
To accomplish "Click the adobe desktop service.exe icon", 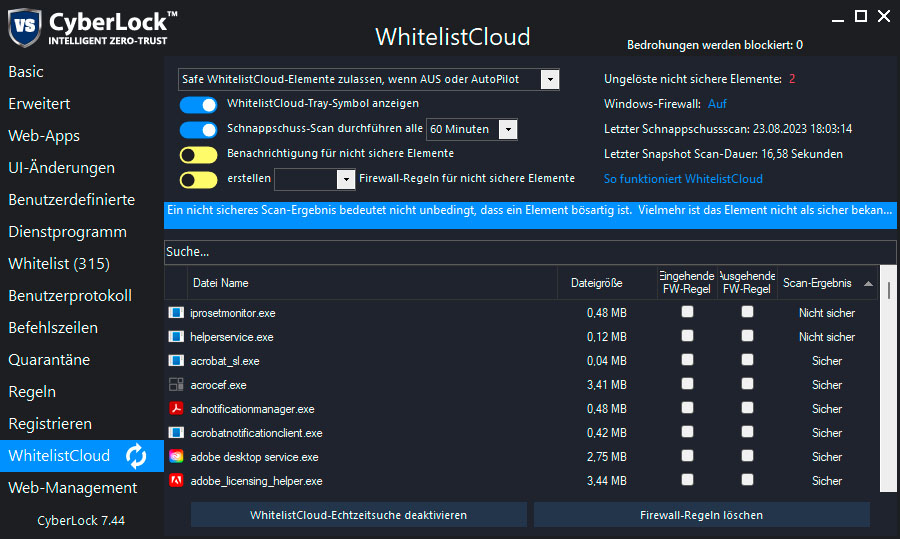I will click(176, 457).
